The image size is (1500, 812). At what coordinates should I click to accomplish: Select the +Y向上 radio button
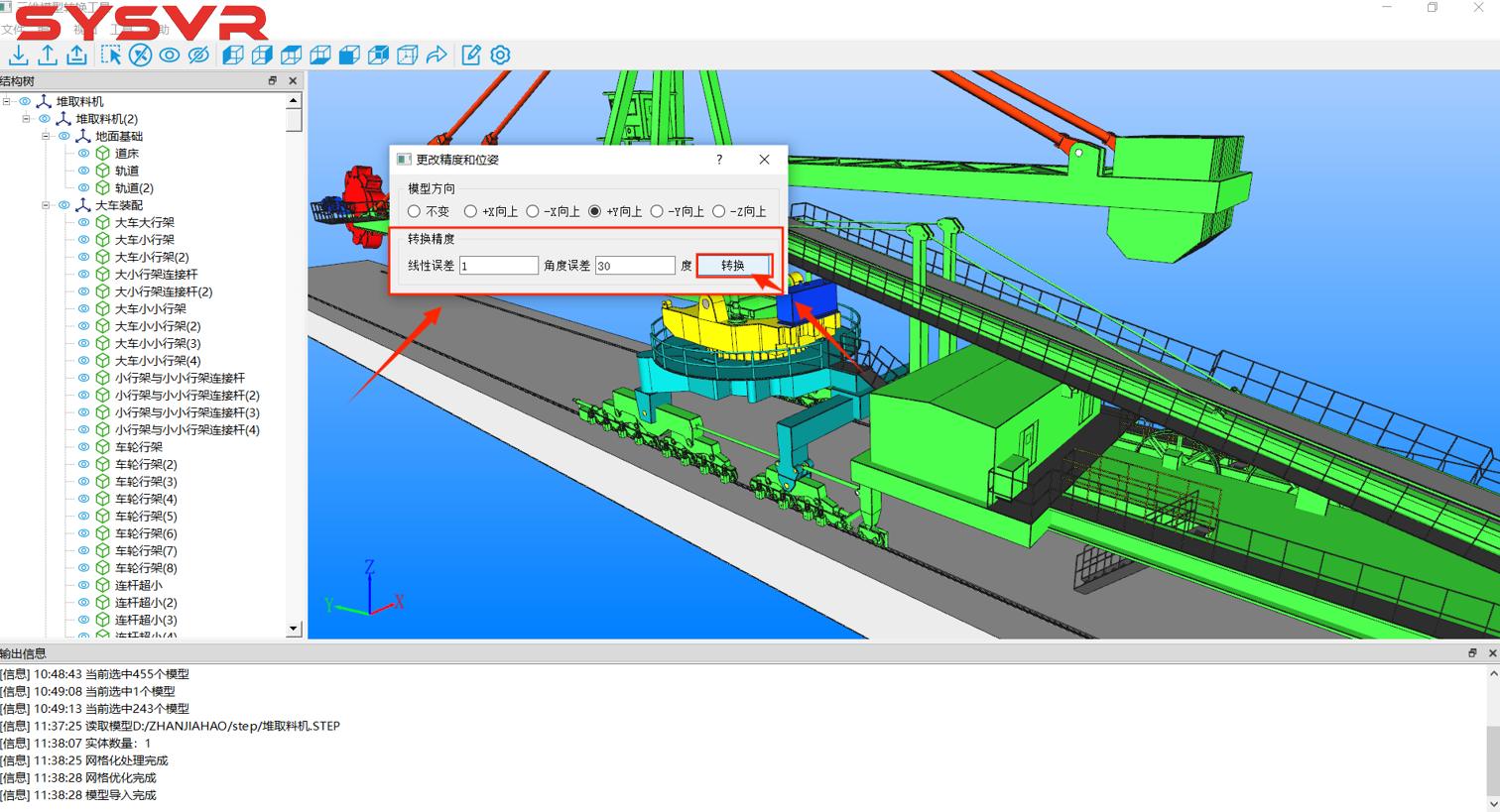coord(595,211)
